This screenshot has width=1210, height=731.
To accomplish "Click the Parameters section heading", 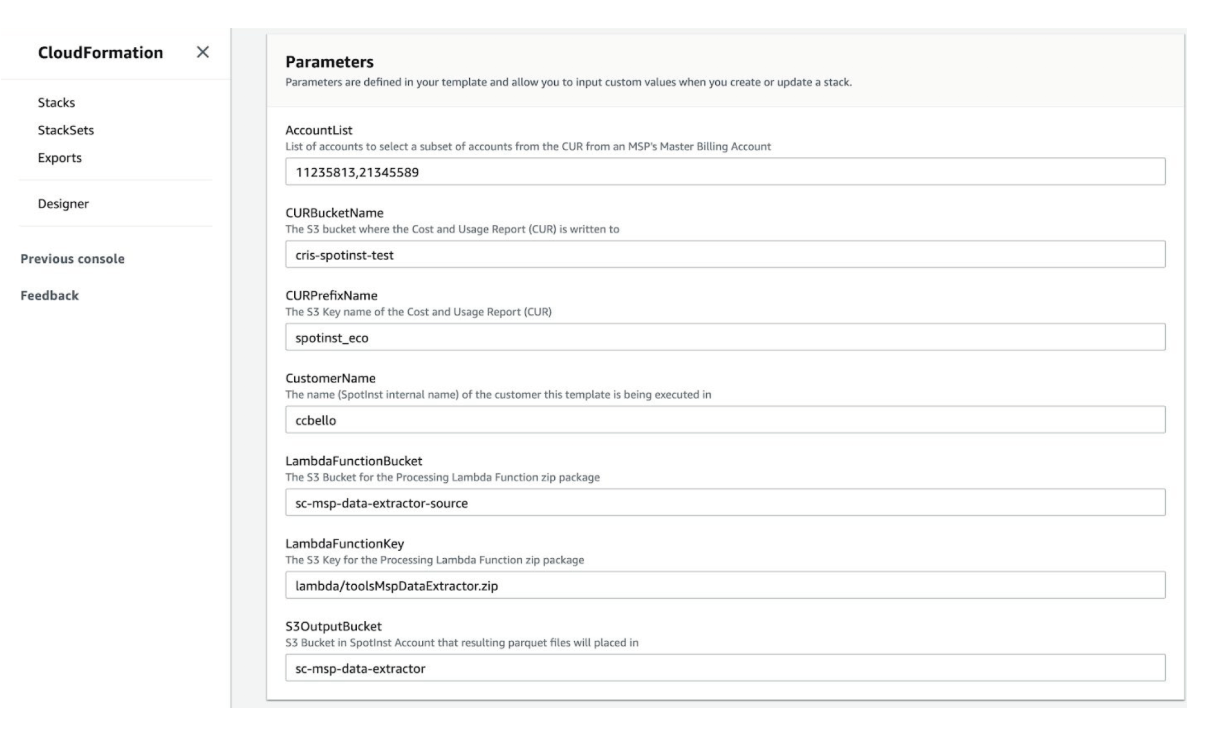I will point(329,62).
